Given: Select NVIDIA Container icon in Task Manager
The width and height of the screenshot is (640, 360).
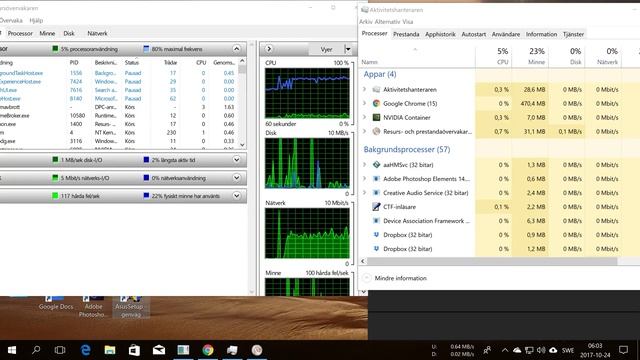Looking at the screenshot, I should pyautogui.click(x=376, y=118).
